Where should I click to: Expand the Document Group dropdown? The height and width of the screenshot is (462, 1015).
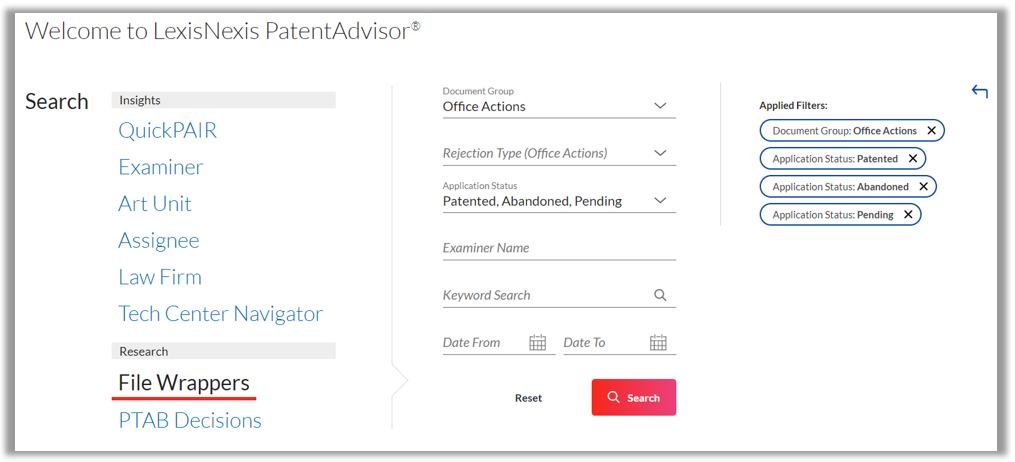tap(660, 105)
